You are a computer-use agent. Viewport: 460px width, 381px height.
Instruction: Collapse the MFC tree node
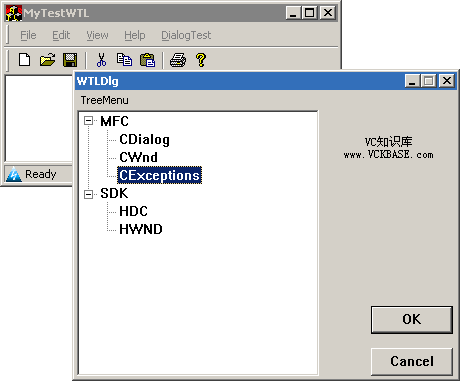(x=88, y=121)
